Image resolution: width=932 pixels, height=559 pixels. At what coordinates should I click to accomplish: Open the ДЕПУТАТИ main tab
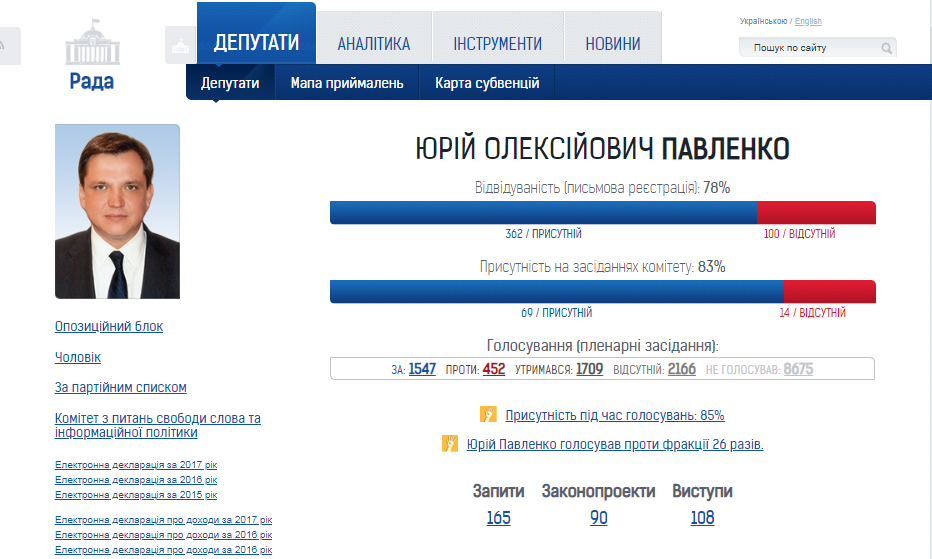(x=256, y=34)
